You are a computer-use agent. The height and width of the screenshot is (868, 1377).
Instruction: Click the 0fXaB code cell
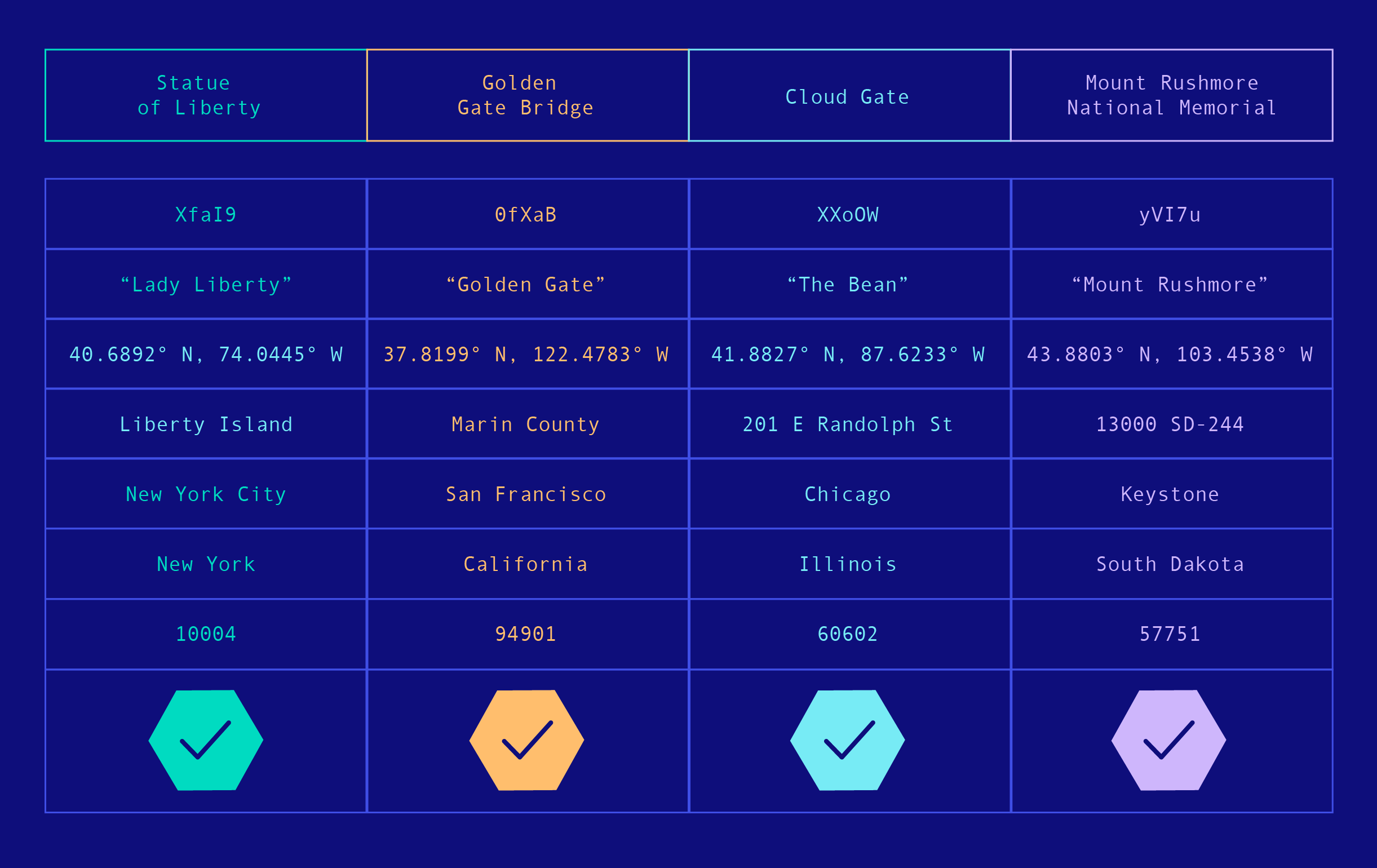[x=528, y=214]
